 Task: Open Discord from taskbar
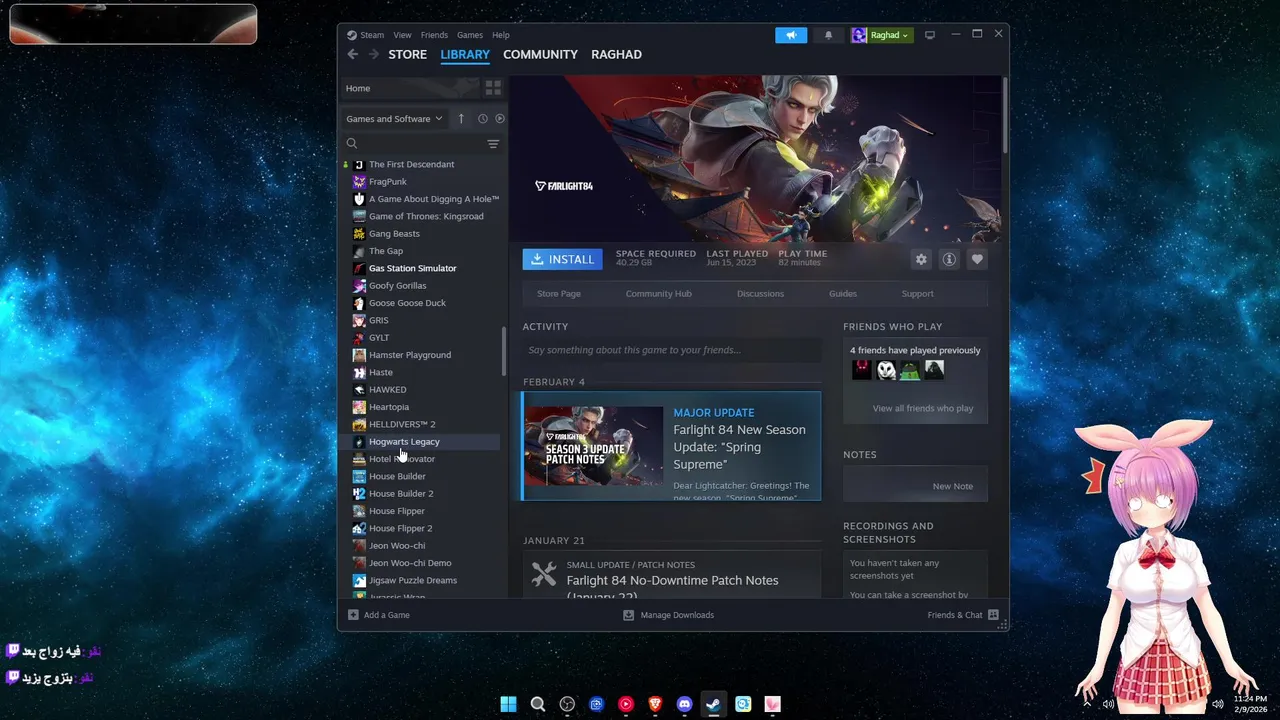click(684, 704)
